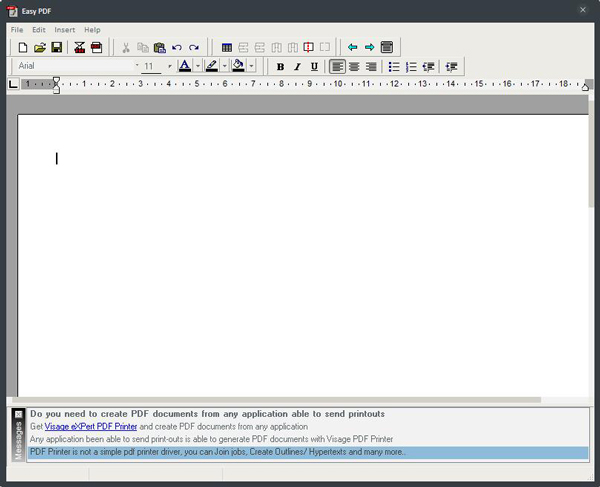
Task: Click the split cells icon with red line
Action: (x=308, y=47)
